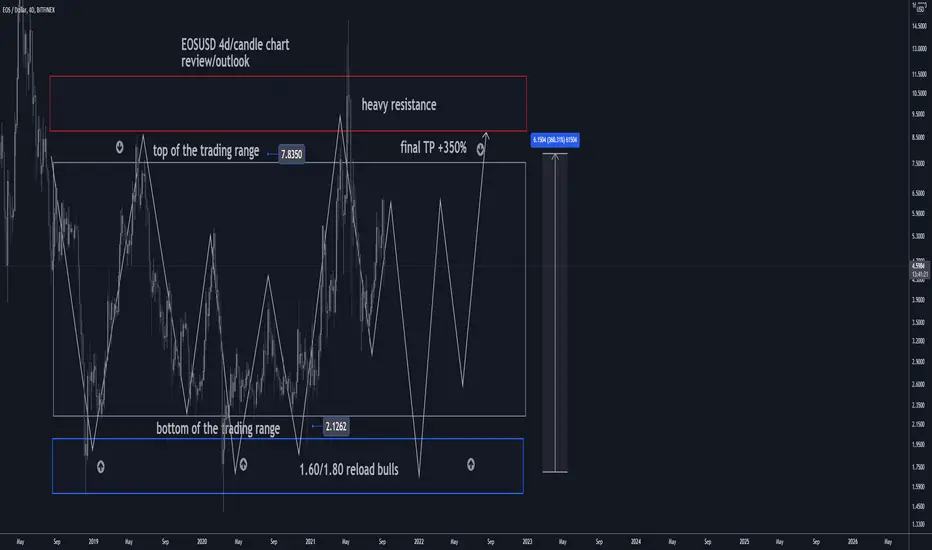Click the 2019 label on the time axis

(93, 542)
